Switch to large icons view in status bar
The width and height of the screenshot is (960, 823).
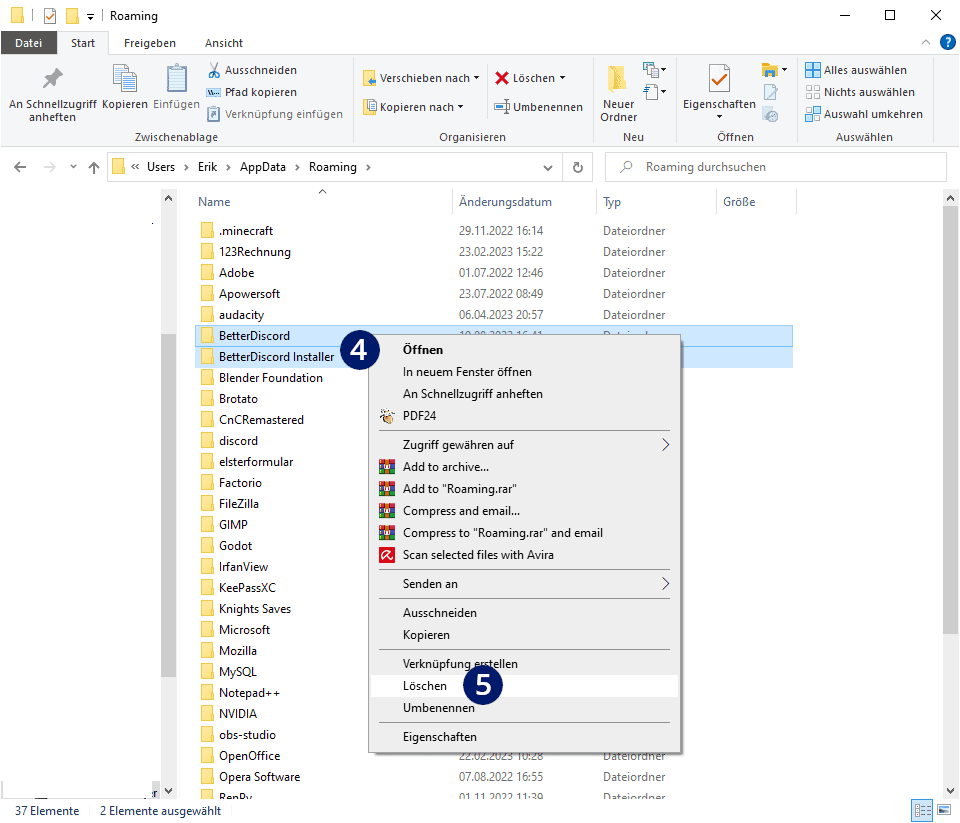tap(944, 810)
